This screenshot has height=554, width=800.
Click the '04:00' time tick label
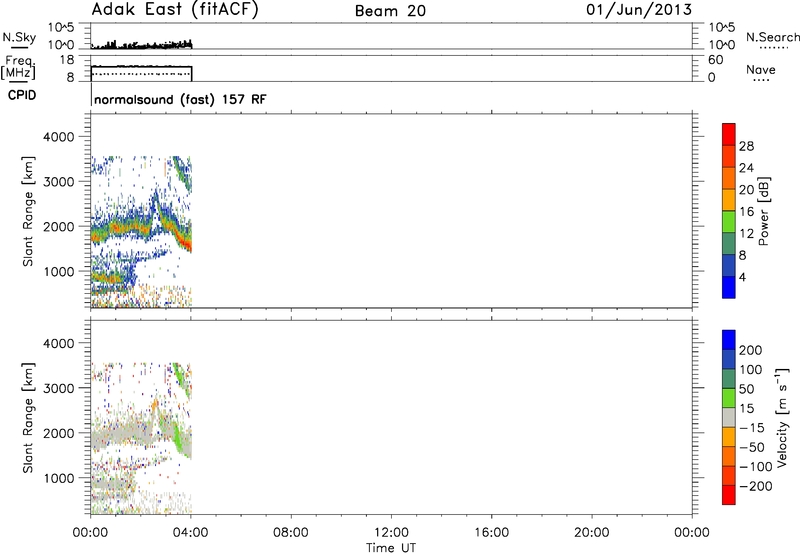coord(191,533)
